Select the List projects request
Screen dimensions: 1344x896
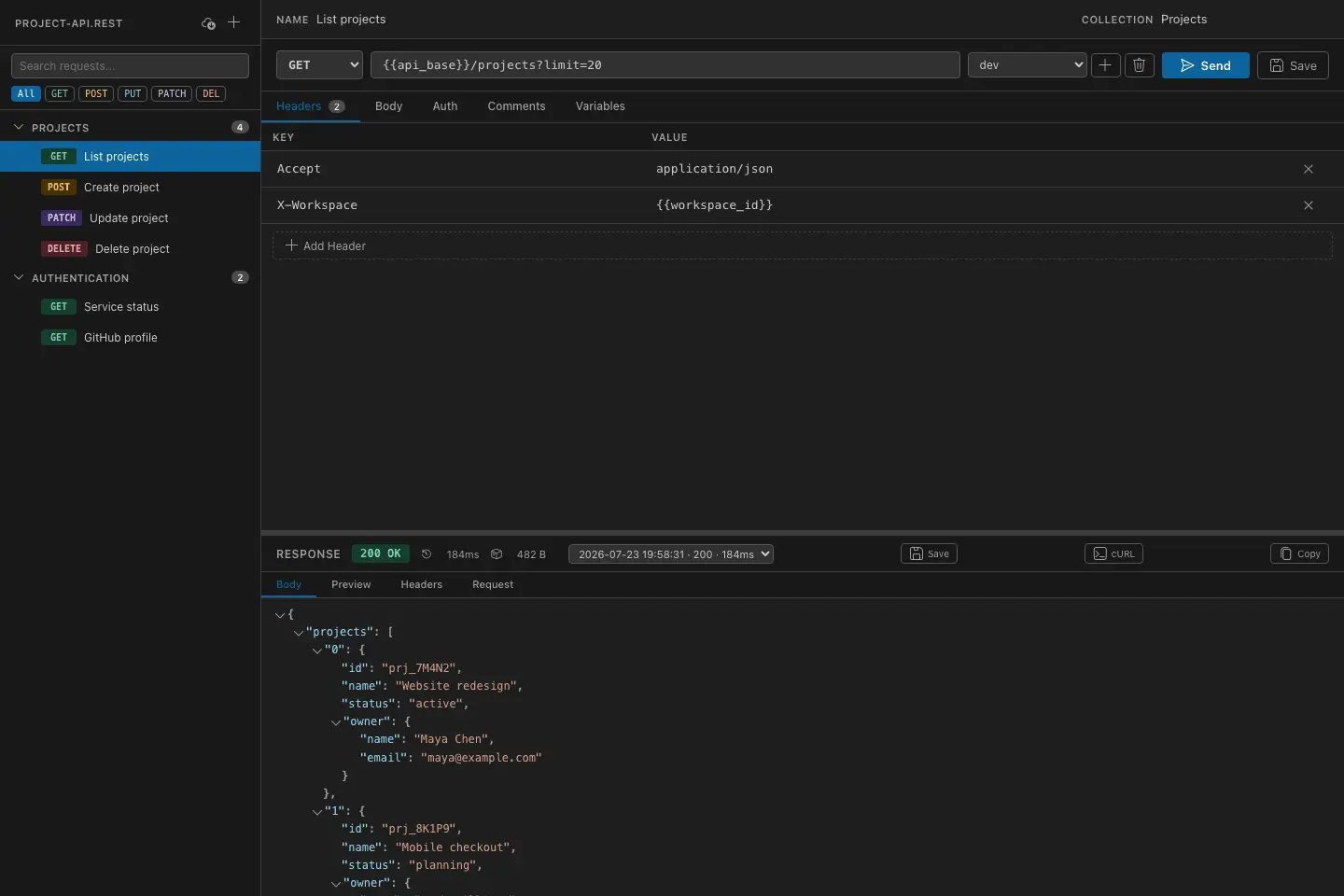pyautogui.click(x=130, y=157)
